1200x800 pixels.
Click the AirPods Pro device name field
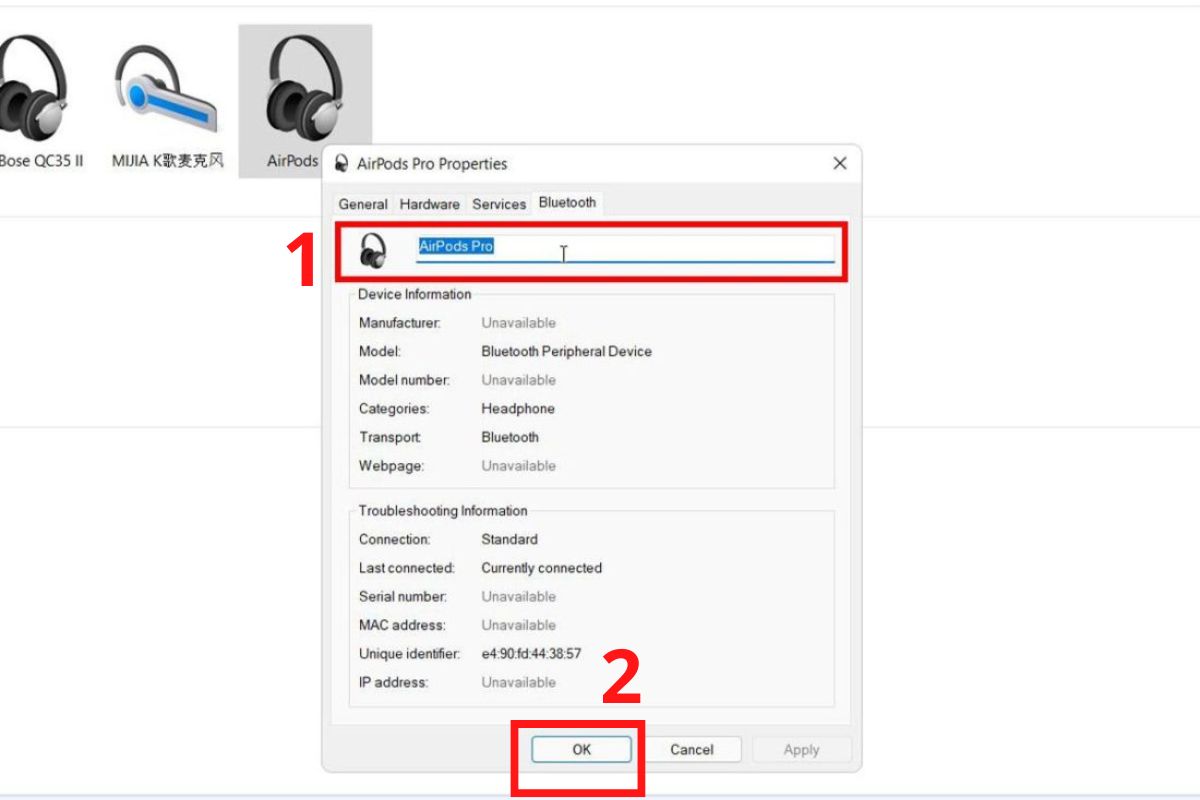point(625,248)
